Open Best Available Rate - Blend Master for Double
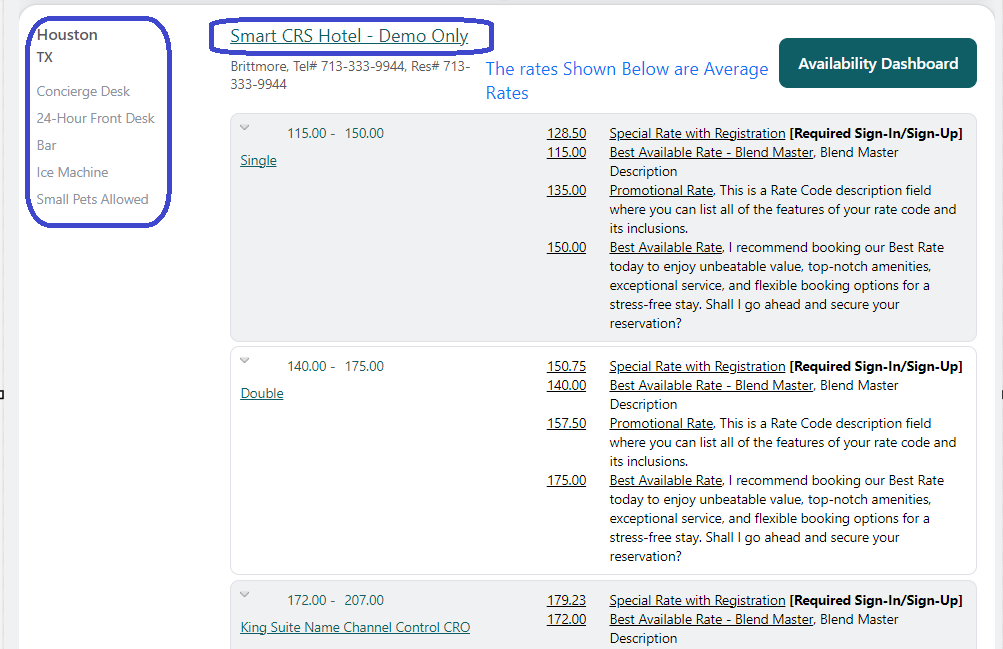 [711, 385]
